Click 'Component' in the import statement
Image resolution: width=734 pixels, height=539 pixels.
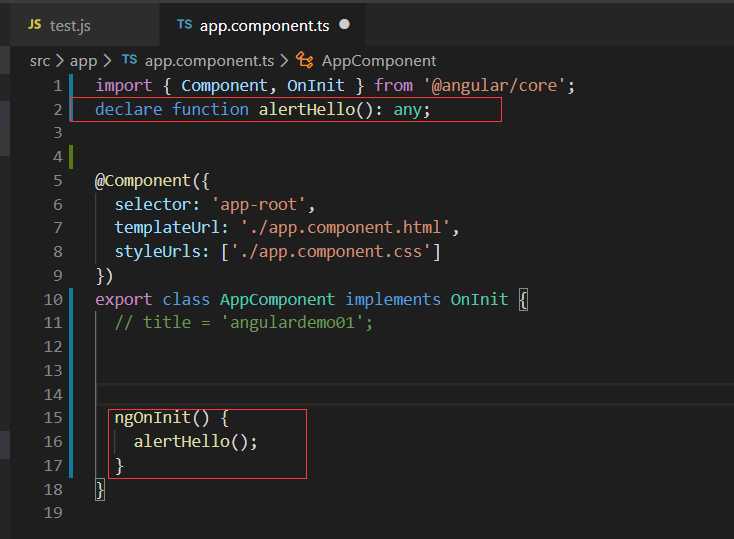[224, 86]
